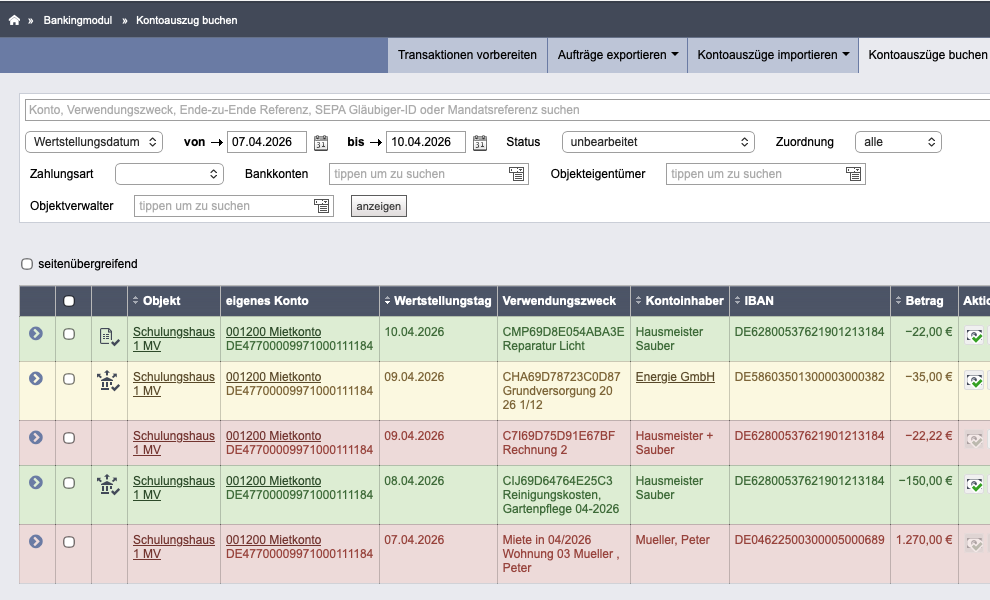The width and height of the screenshot is (990, 600).
Task: Expand the Reparatur Licht row arrow icon
Action: coord(36,333)
